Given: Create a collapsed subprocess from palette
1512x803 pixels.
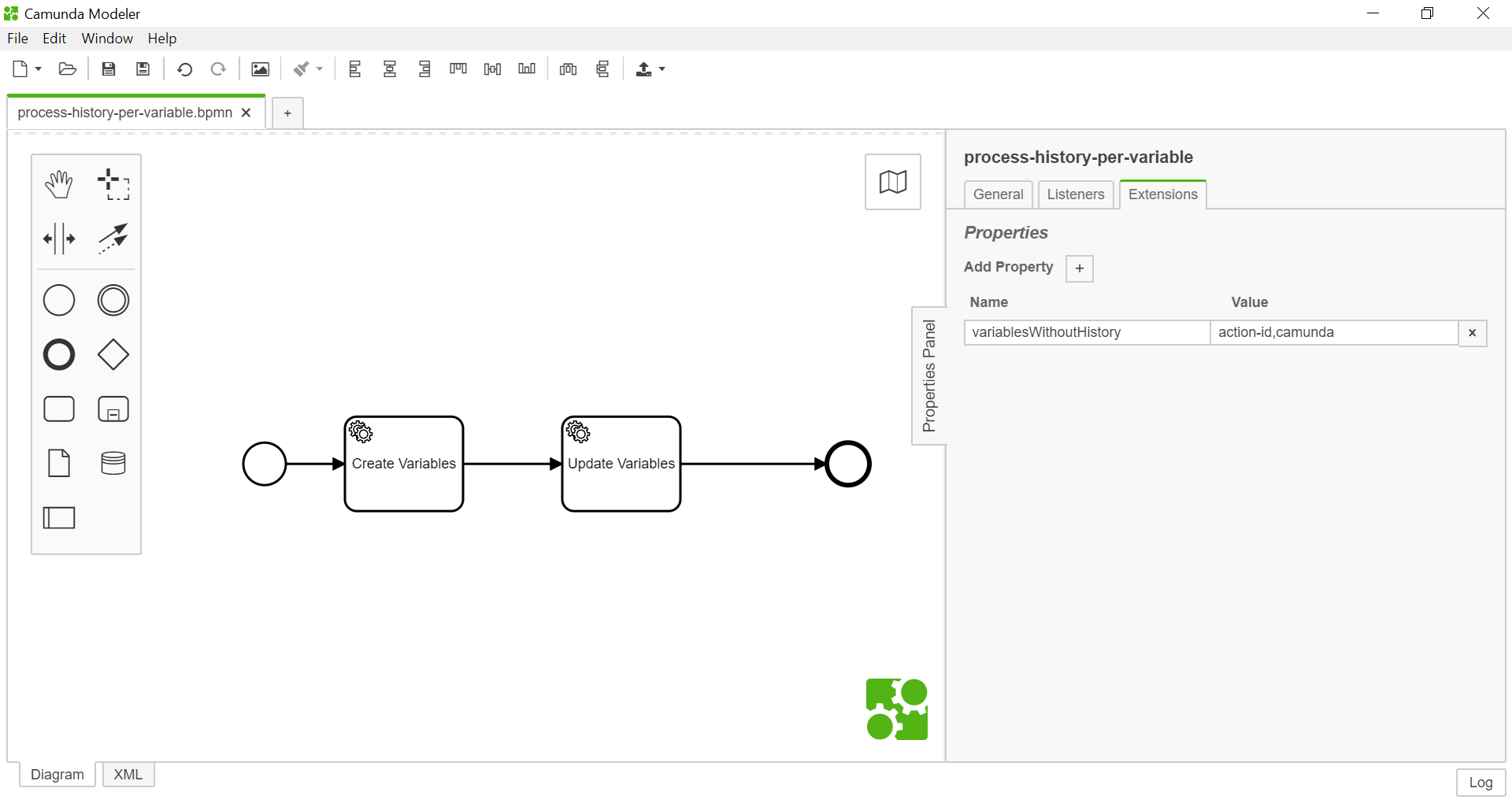Looking at the screenshot, I should (113, 409).
